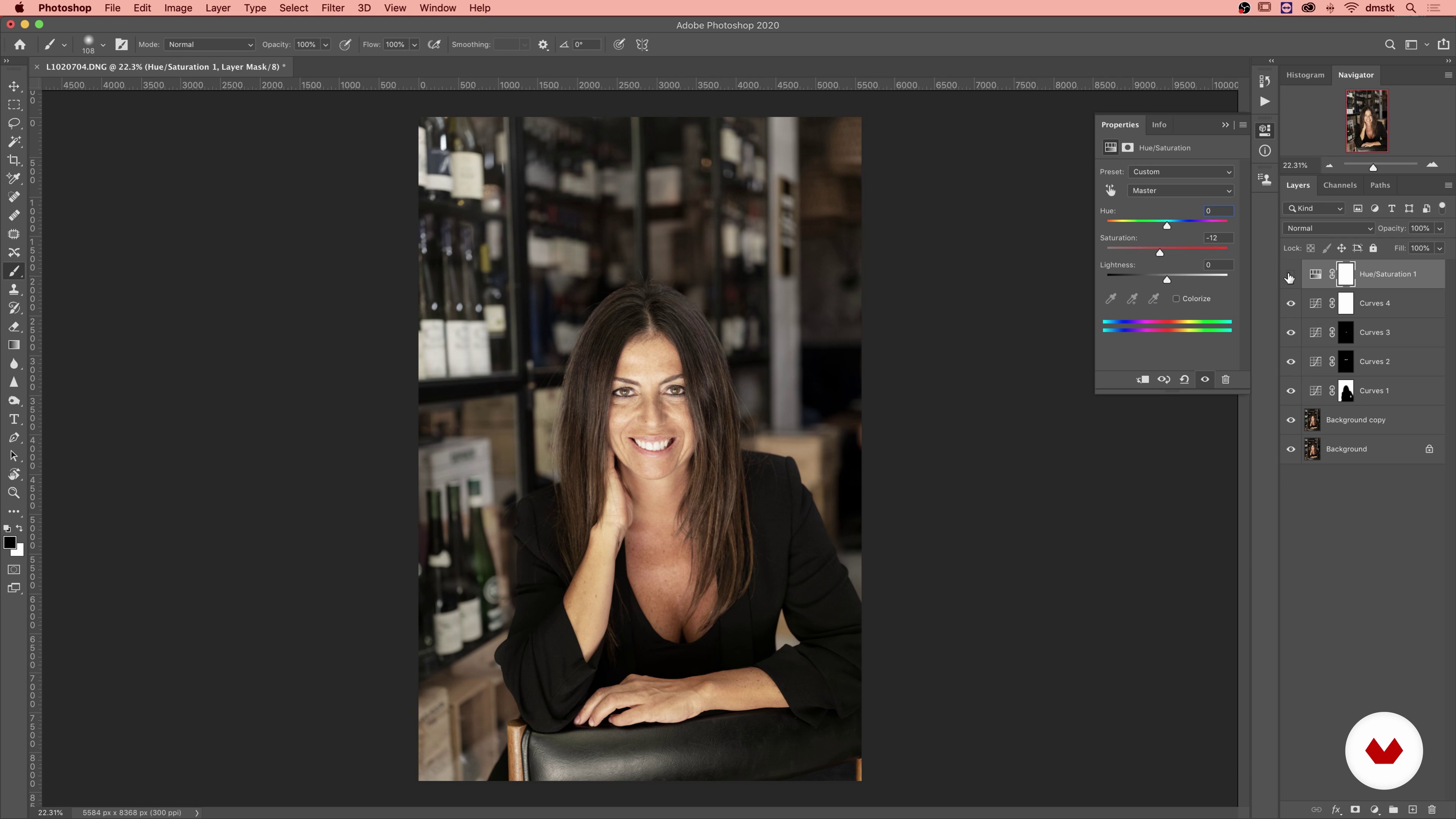Open macOS Spotlight search icon

point(1411,8)
